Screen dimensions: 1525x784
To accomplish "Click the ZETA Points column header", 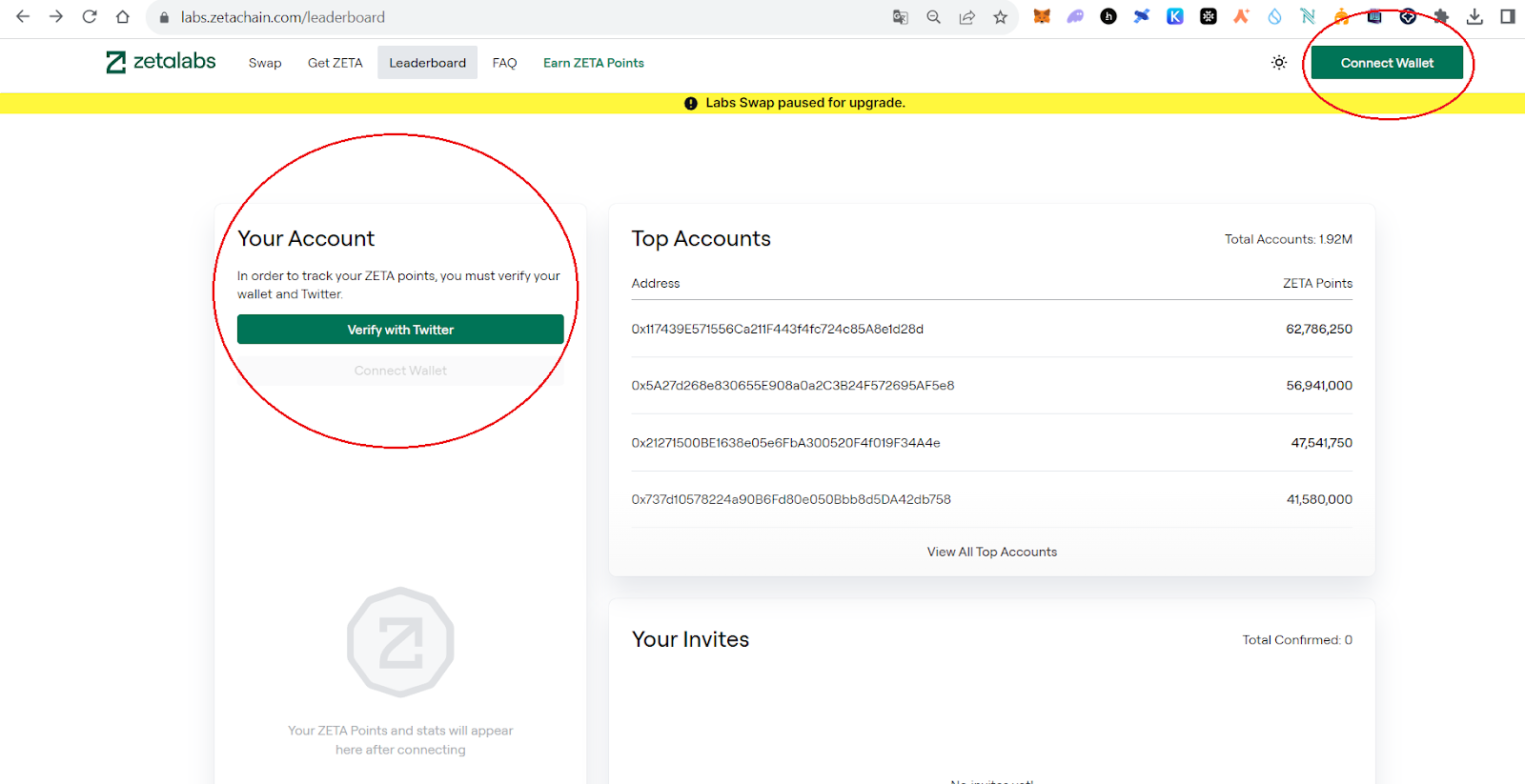I will 1317,283.
